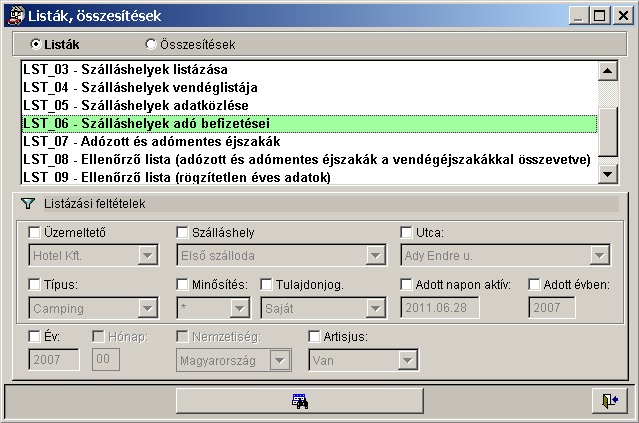Select LST_06 - Szálláshelyek adó befizetései
The image size is (639, 423).
310,123
